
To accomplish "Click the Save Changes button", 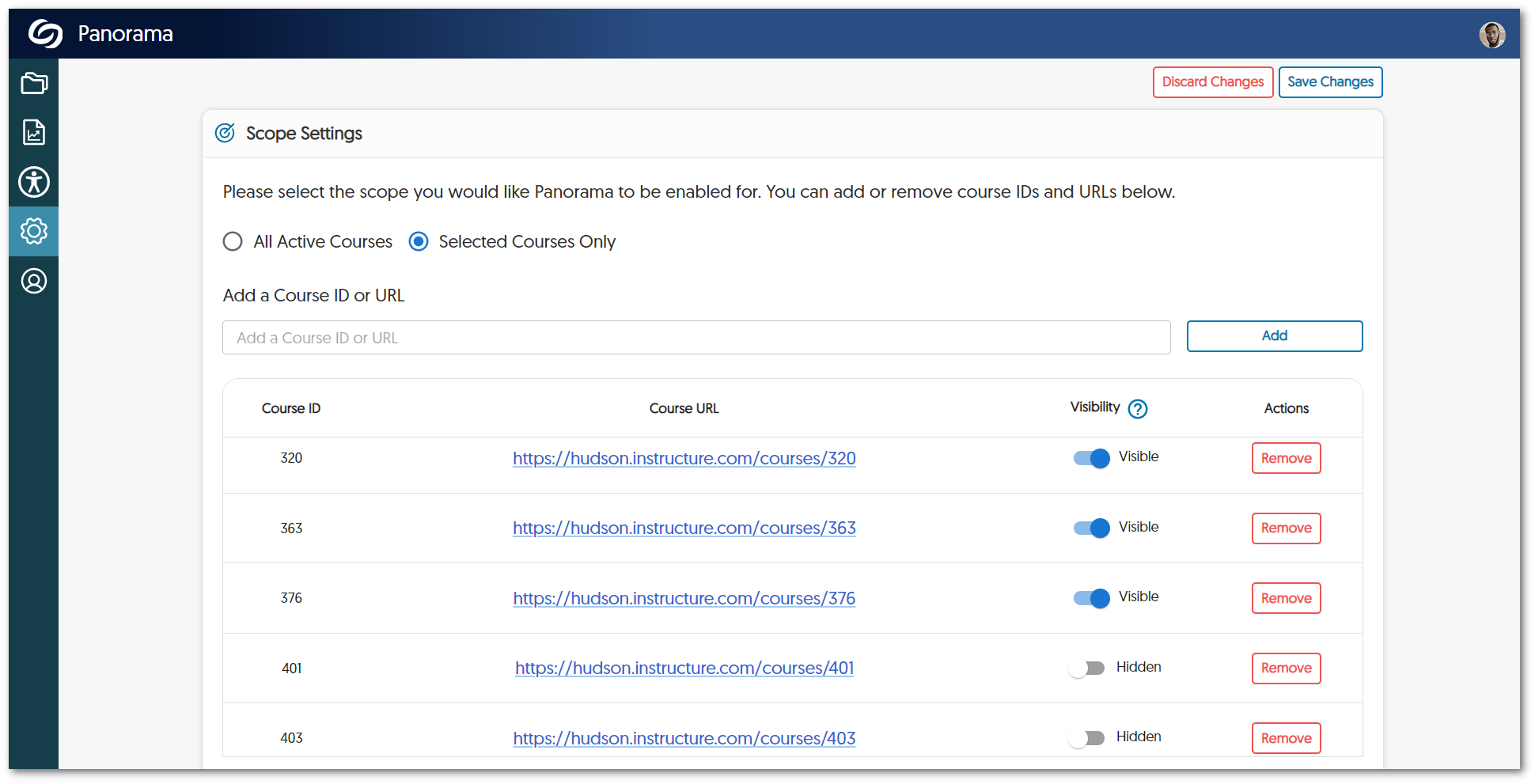I will [x=1330, y=82].
